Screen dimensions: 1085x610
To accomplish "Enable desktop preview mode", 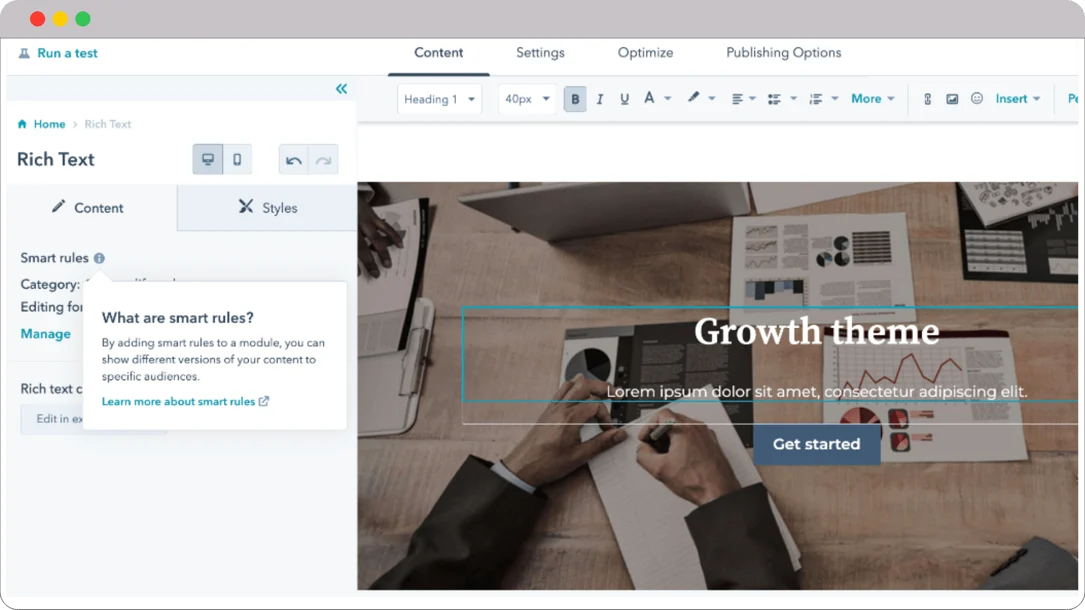I will pyautogui.click(x=206, y=159).
